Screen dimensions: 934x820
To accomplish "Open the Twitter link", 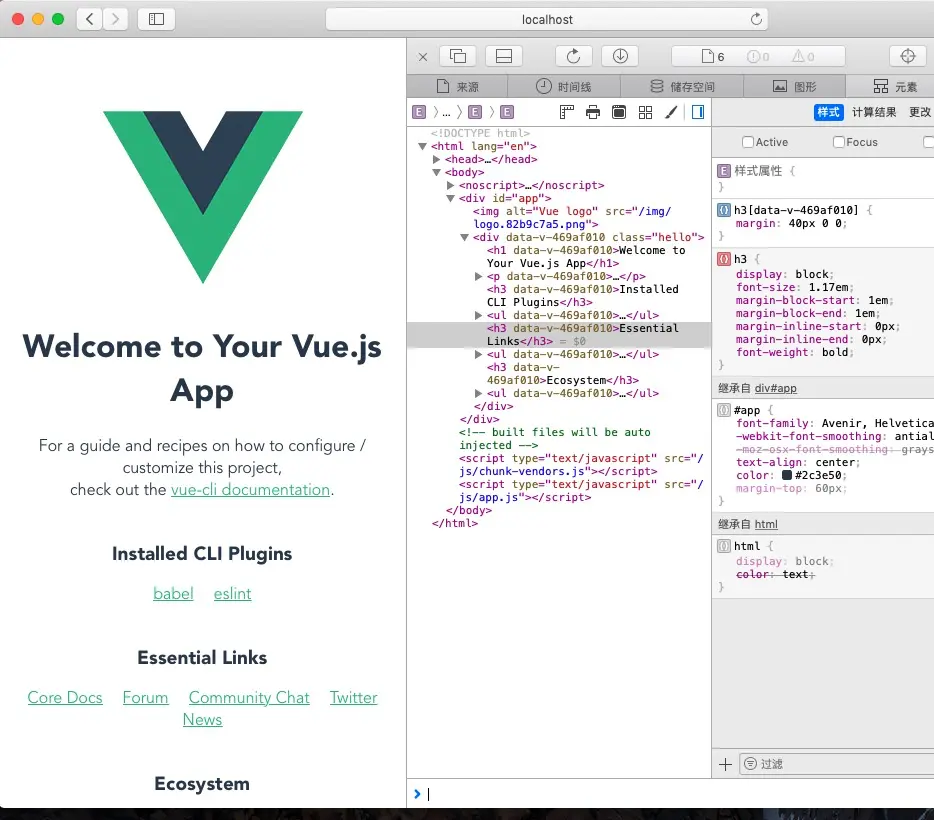I will (354, 697).
